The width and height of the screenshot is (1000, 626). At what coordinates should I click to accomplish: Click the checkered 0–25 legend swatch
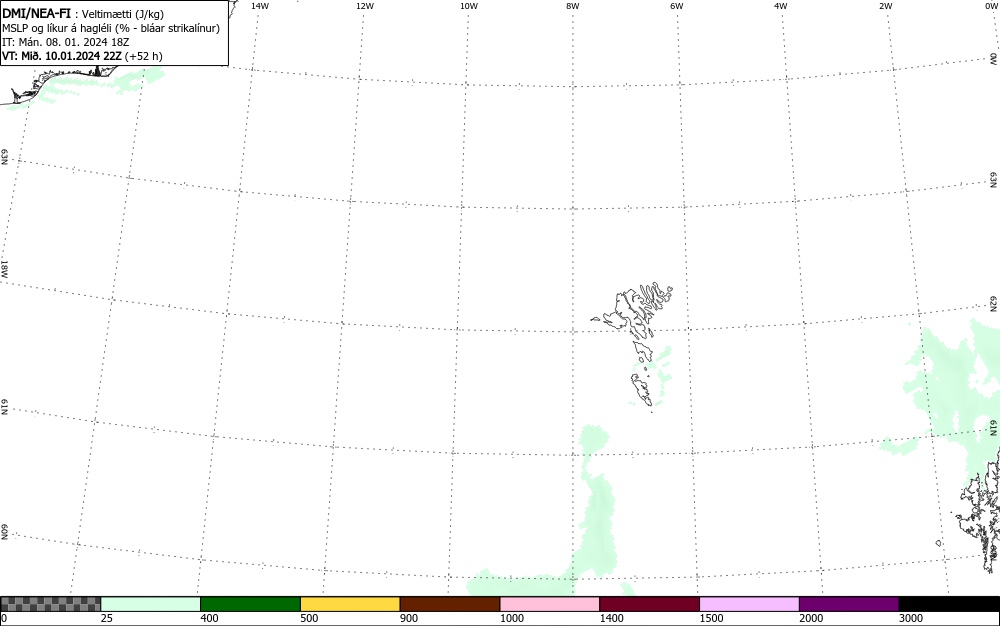50,604
